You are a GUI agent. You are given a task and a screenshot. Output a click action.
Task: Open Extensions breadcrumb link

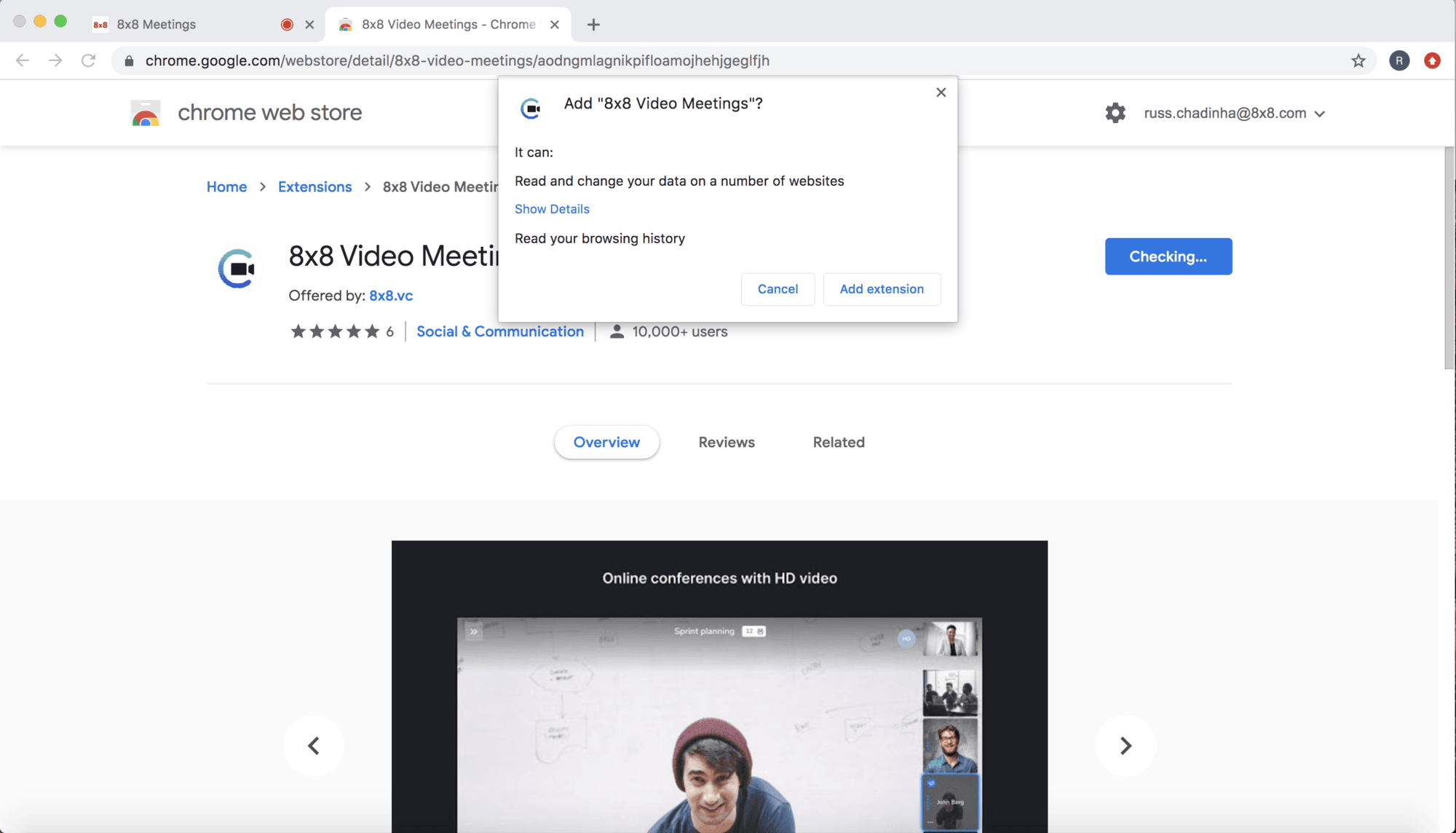[x=314, y=187]
